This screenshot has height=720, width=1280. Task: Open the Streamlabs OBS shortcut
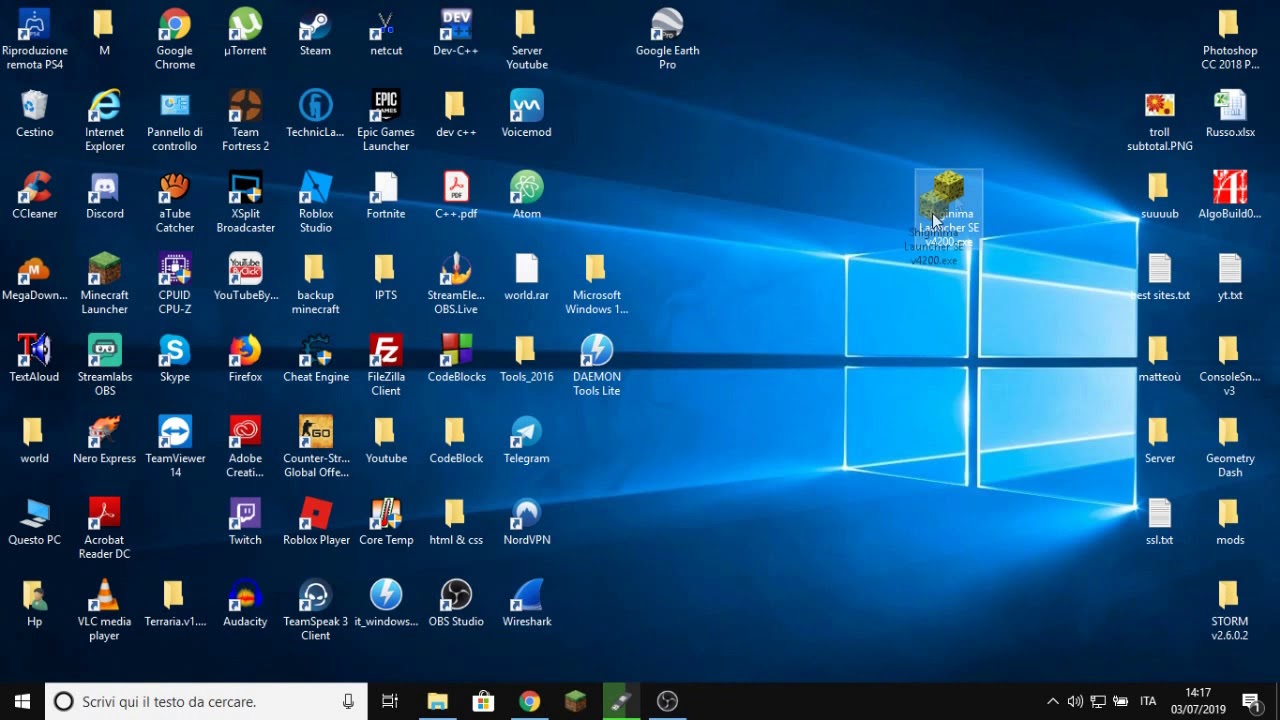[105, 366]
